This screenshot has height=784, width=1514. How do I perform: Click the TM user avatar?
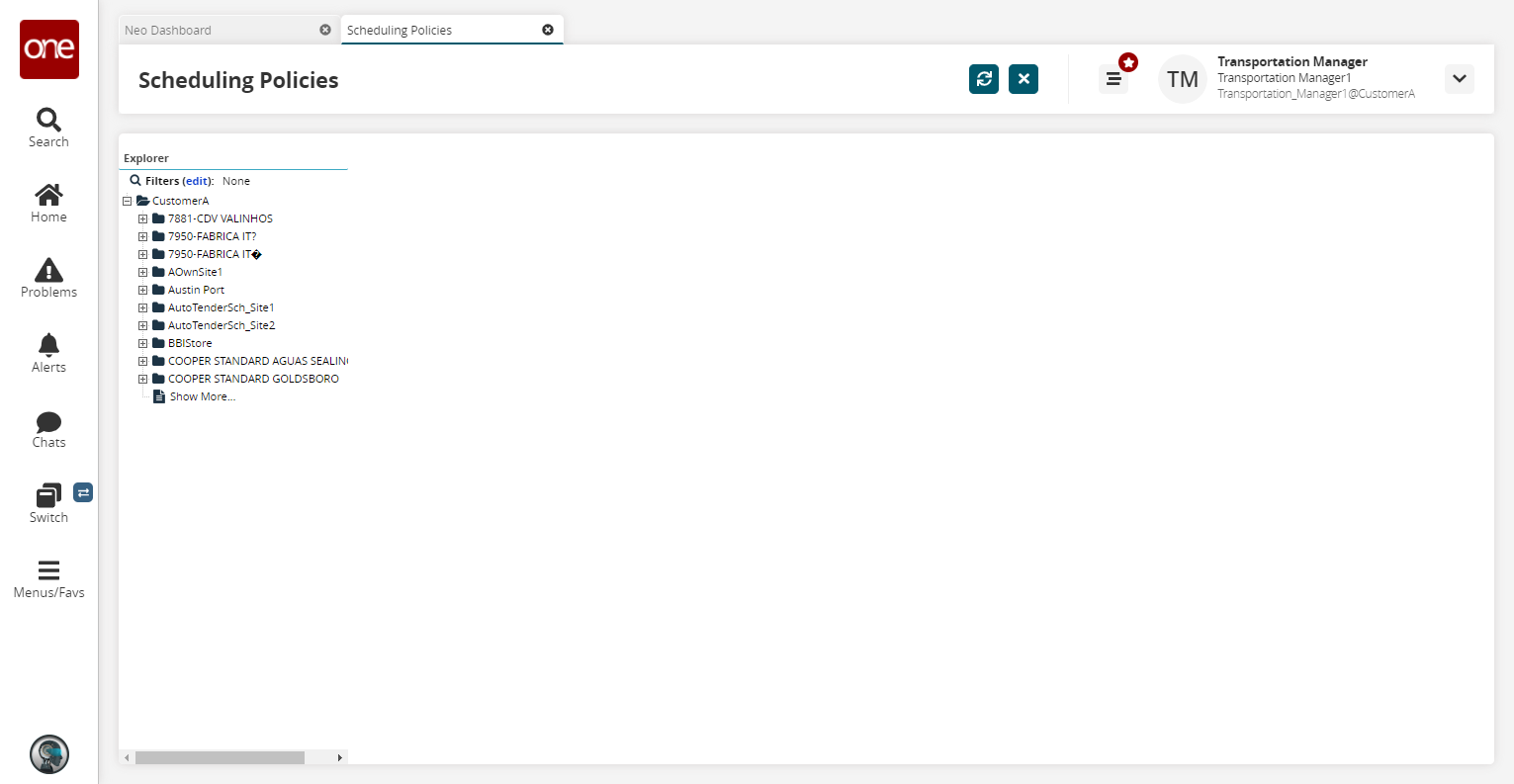(x=1183, y=79)
